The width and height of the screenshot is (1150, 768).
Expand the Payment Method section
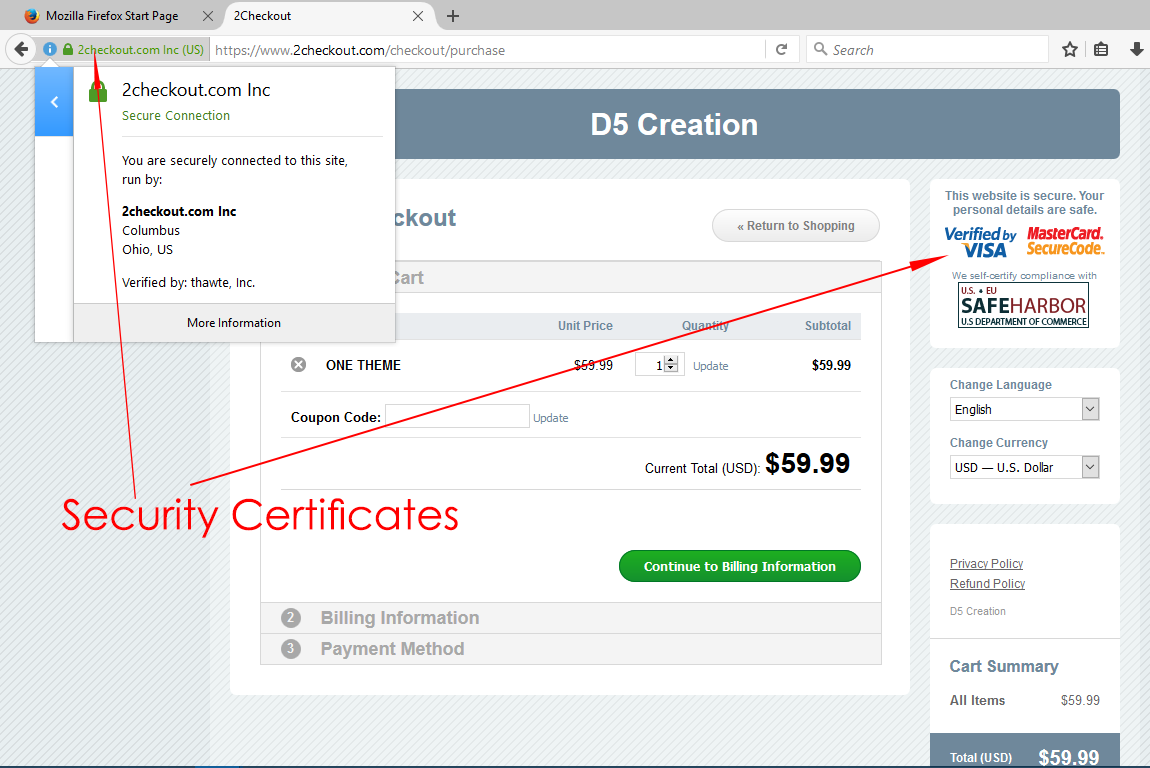click(x=571, y=648)
